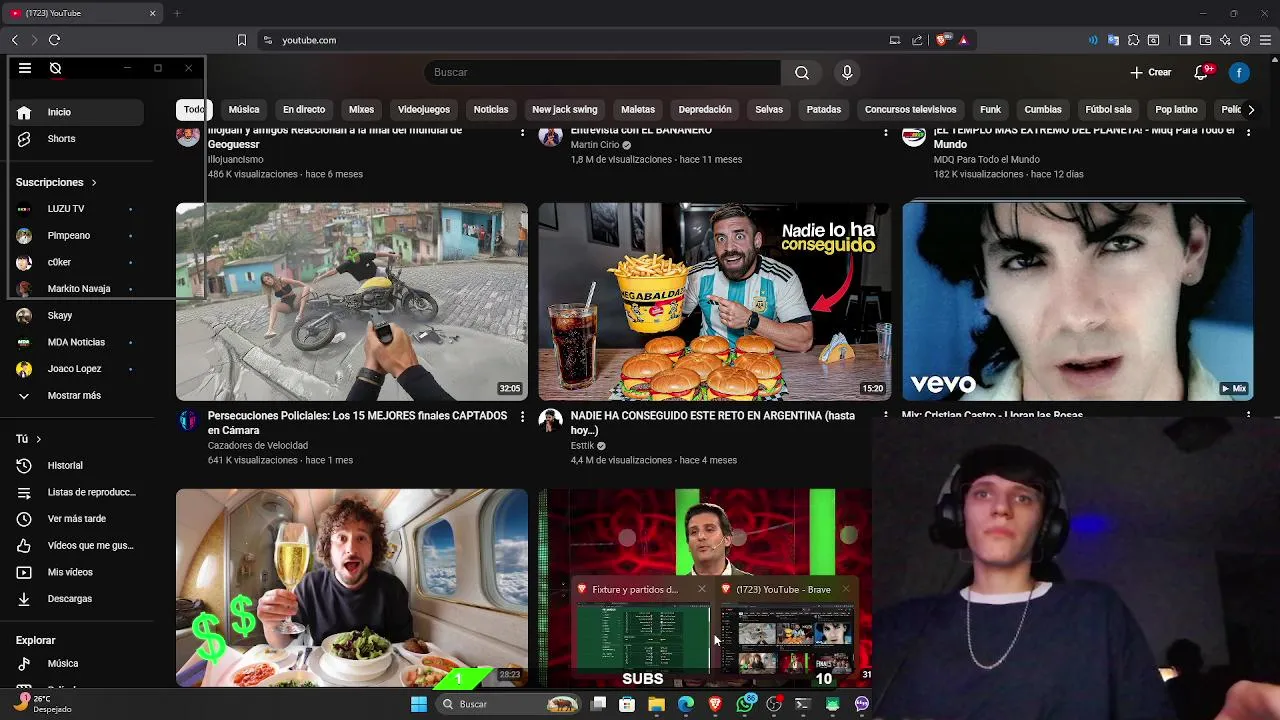This screenshot has height=720, width=1280.
Task: Open Cazadores de Velocidad channel name link
Action: 258,445
